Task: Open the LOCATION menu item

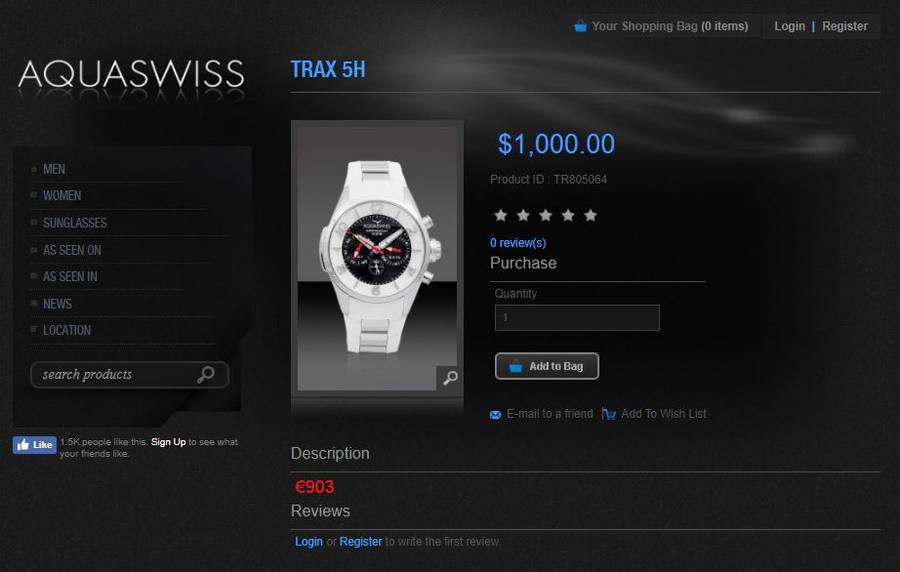Action: (67, 330)
